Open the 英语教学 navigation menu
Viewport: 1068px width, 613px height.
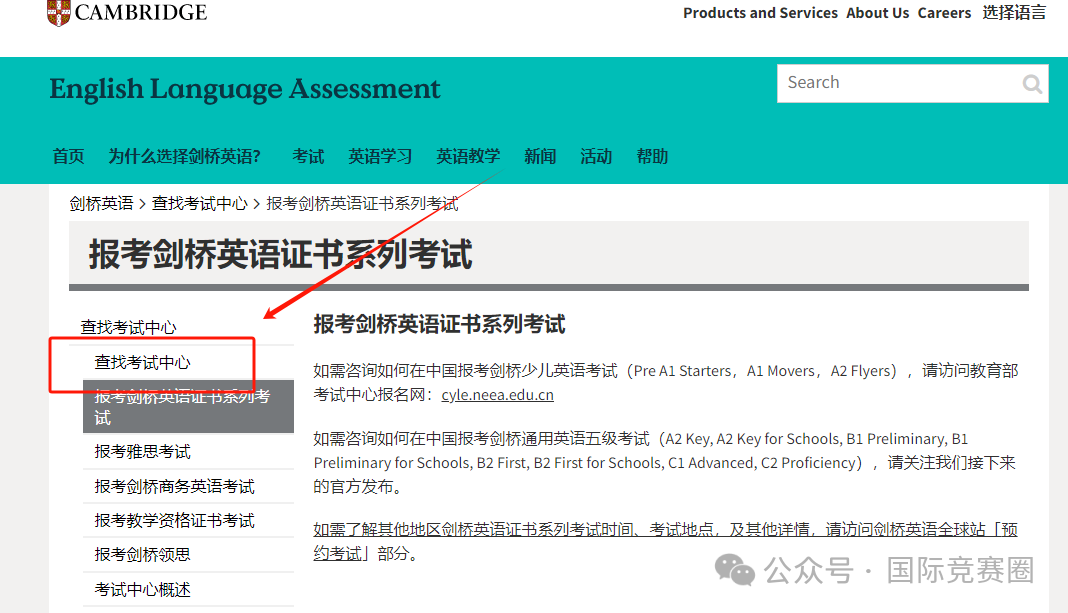tap(468, 156)
